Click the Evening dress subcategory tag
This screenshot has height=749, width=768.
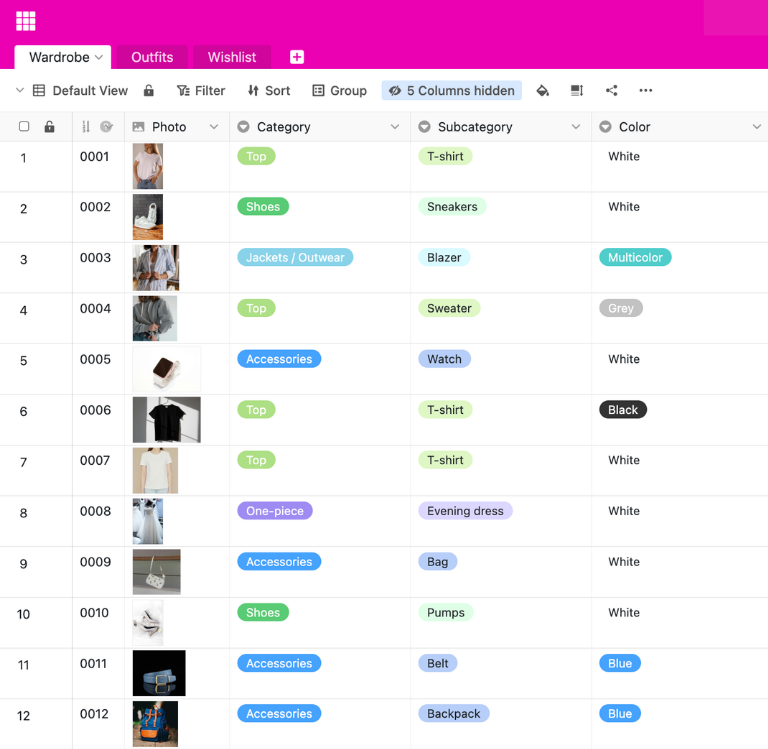click(465, 511)
